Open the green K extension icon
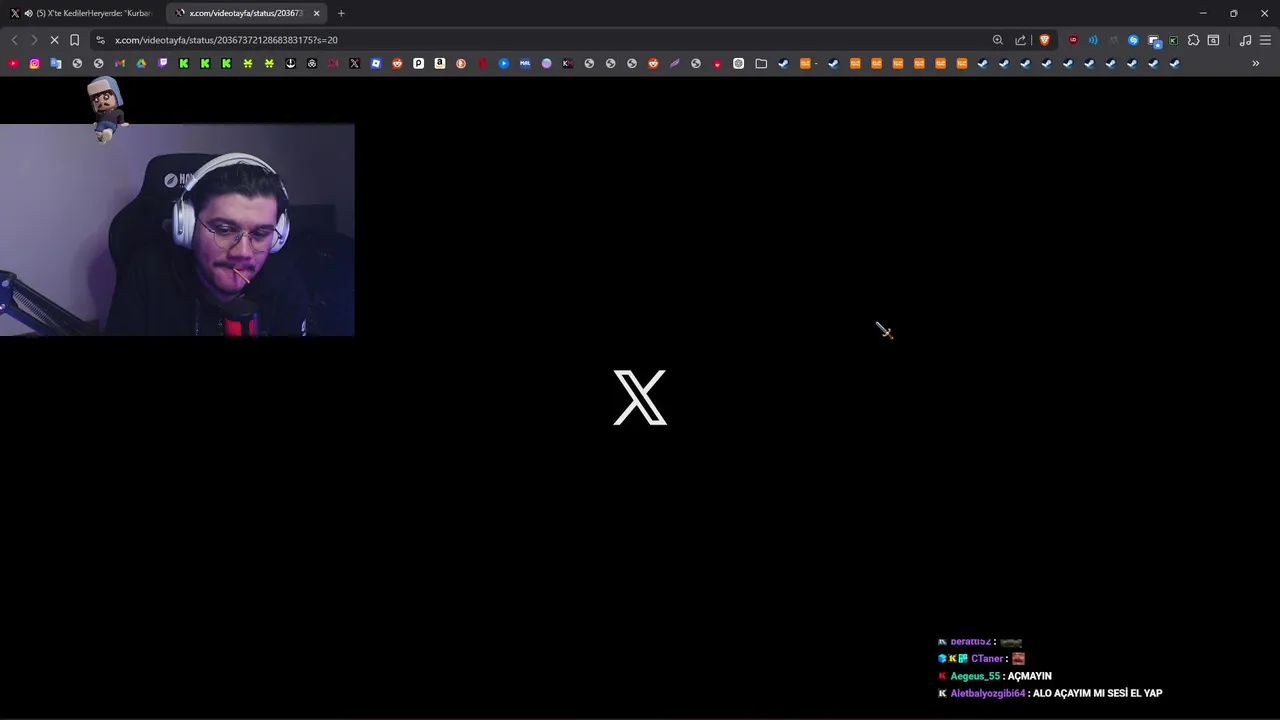 tap(1173, 40)
